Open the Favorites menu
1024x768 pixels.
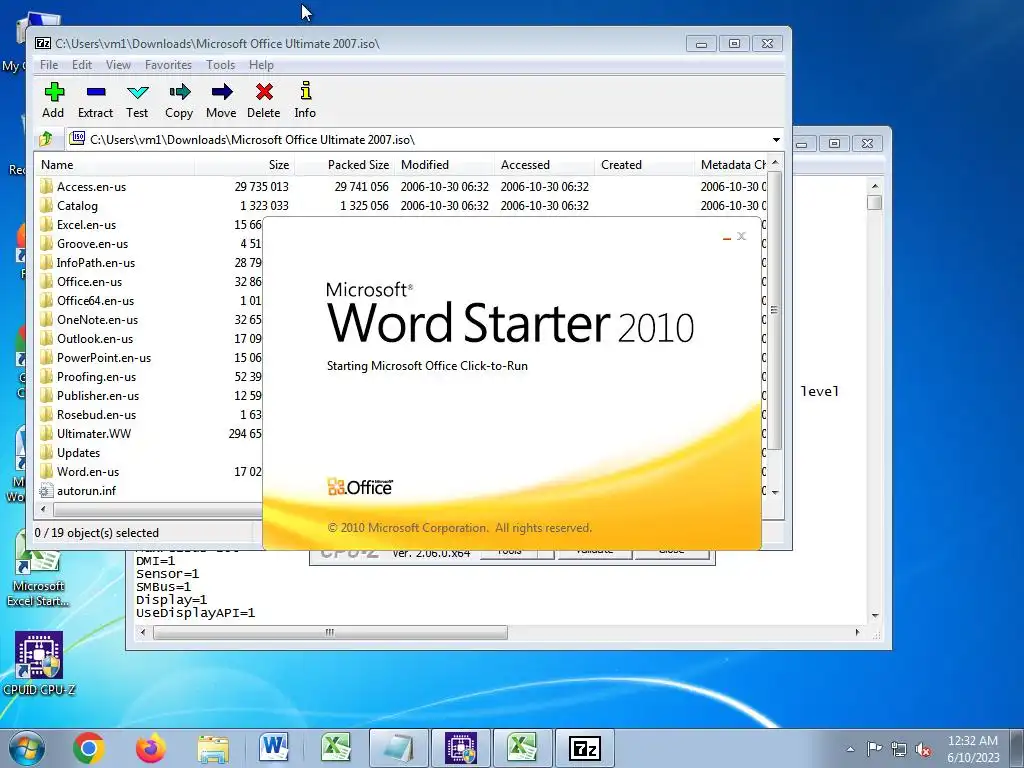[x=168, y=65]
